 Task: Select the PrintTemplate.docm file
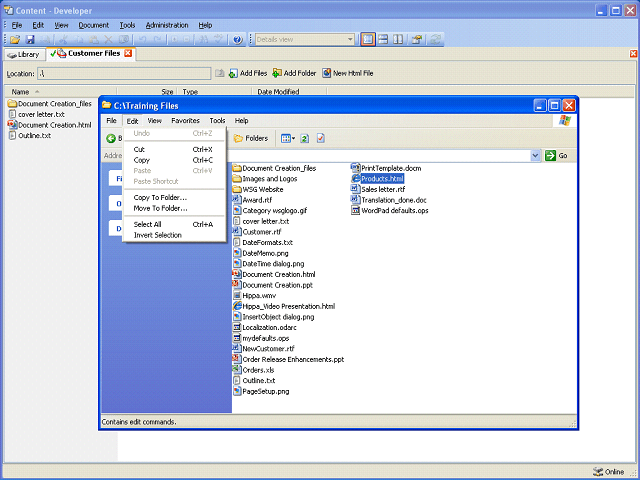click(386, 168)
